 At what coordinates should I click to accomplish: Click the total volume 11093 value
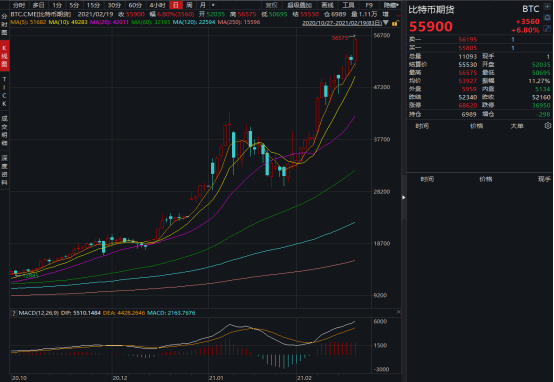click(468, 57)
